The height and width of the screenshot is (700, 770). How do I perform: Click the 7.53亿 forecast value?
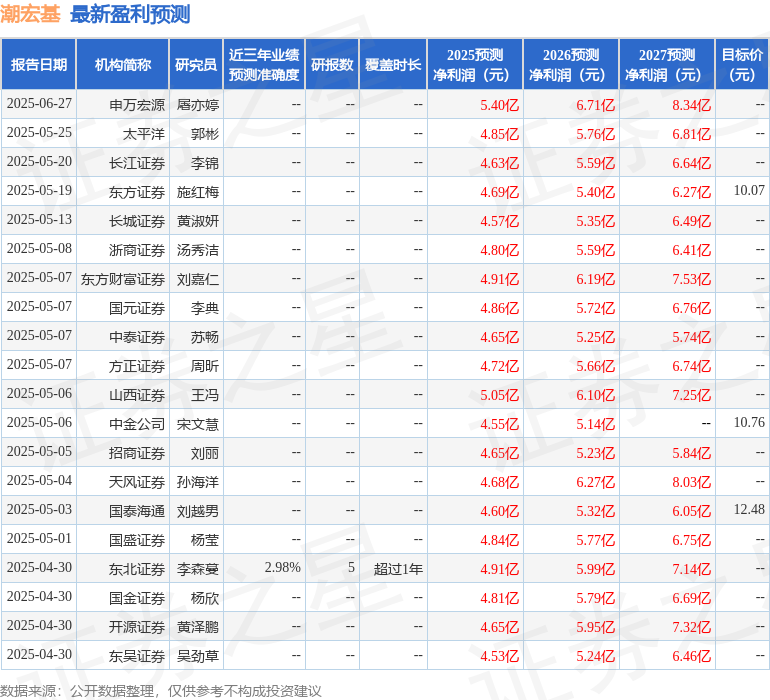691,279
